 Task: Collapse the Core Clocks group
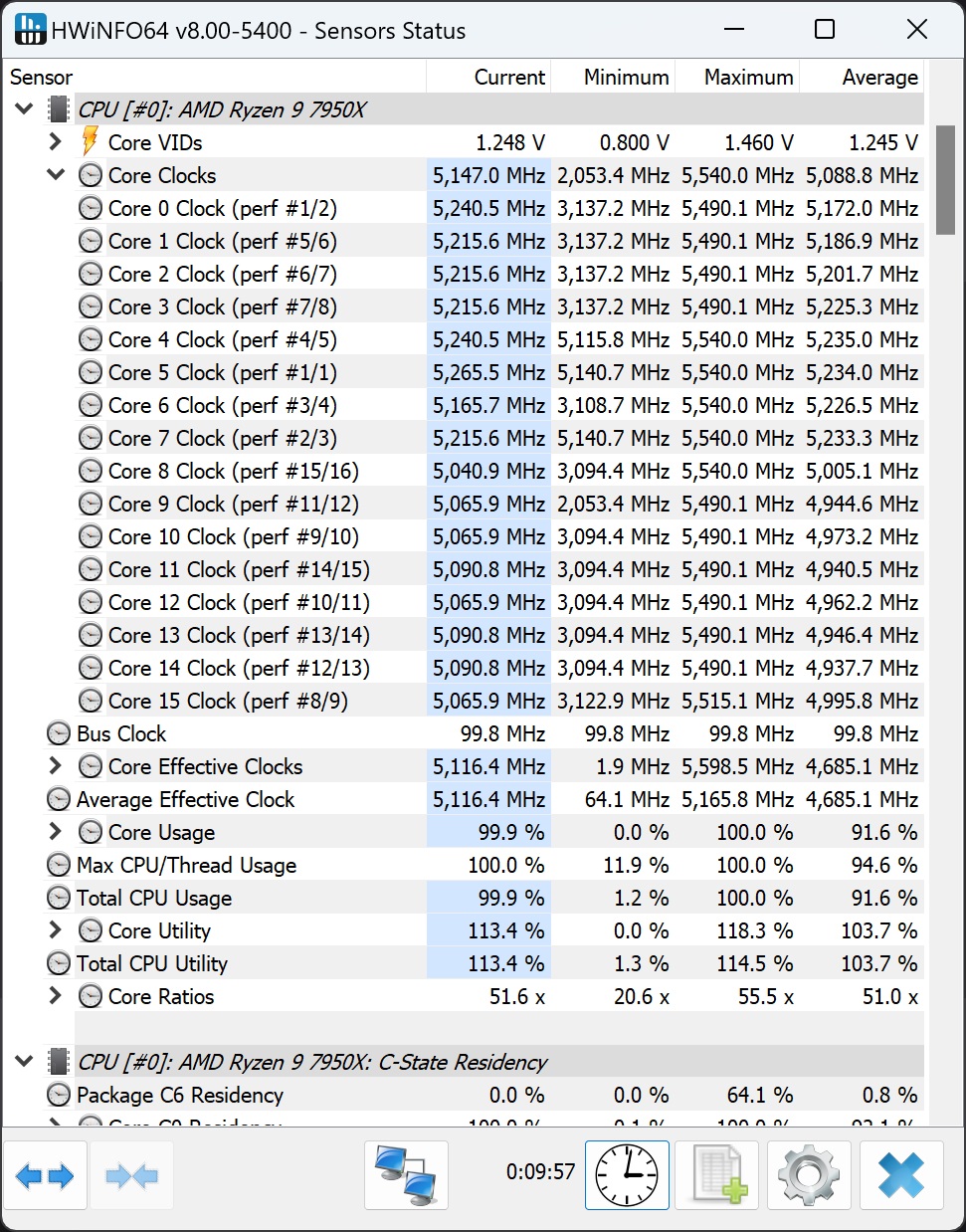[x=56, y=175]
